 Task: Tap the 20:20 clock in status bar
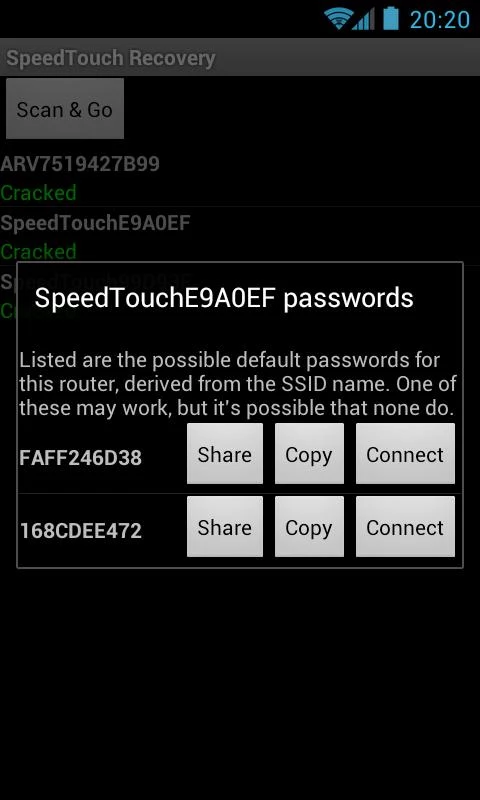pos(440,20)
